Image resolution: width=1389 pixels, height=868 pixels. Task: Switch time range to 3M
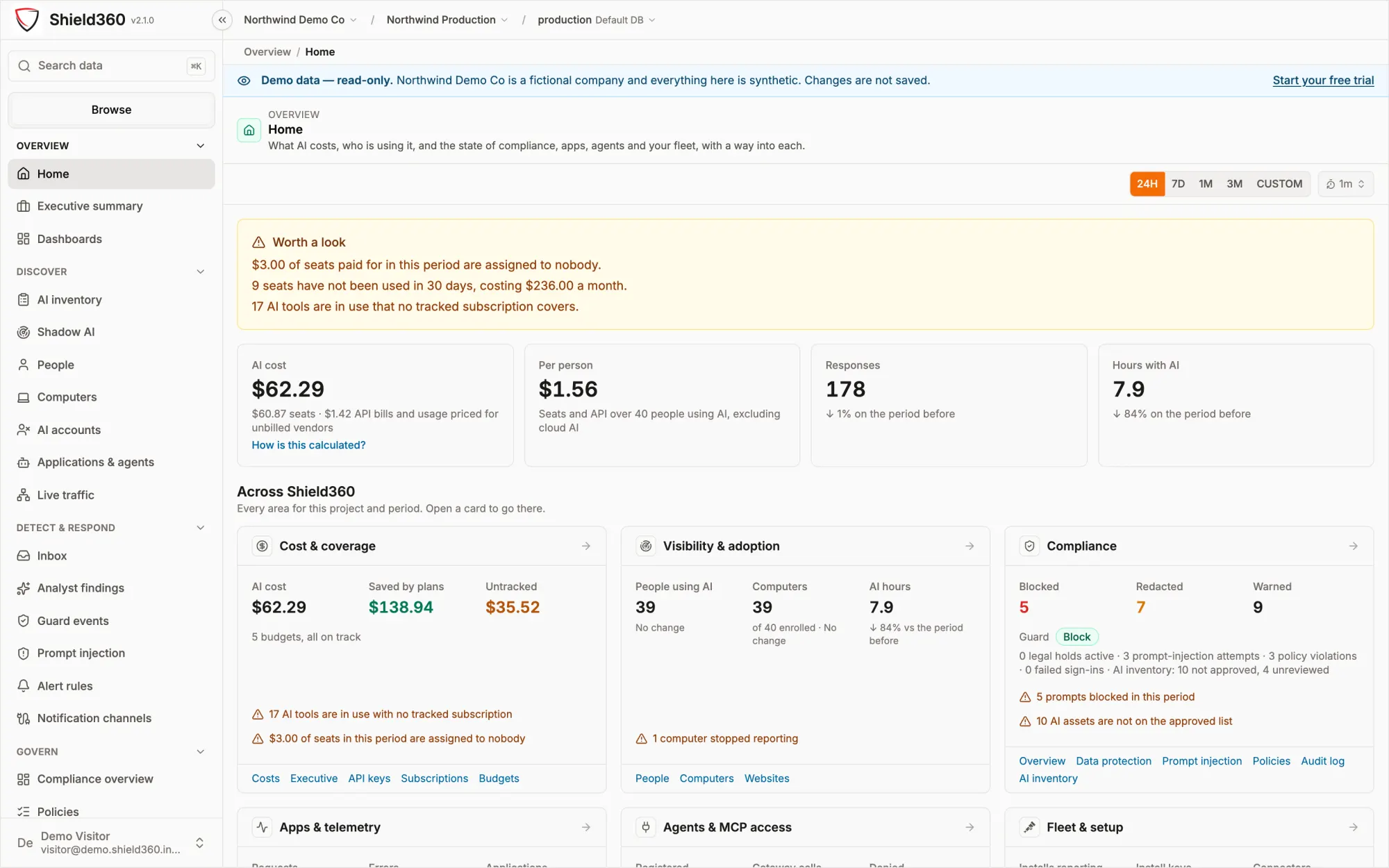1234,184
